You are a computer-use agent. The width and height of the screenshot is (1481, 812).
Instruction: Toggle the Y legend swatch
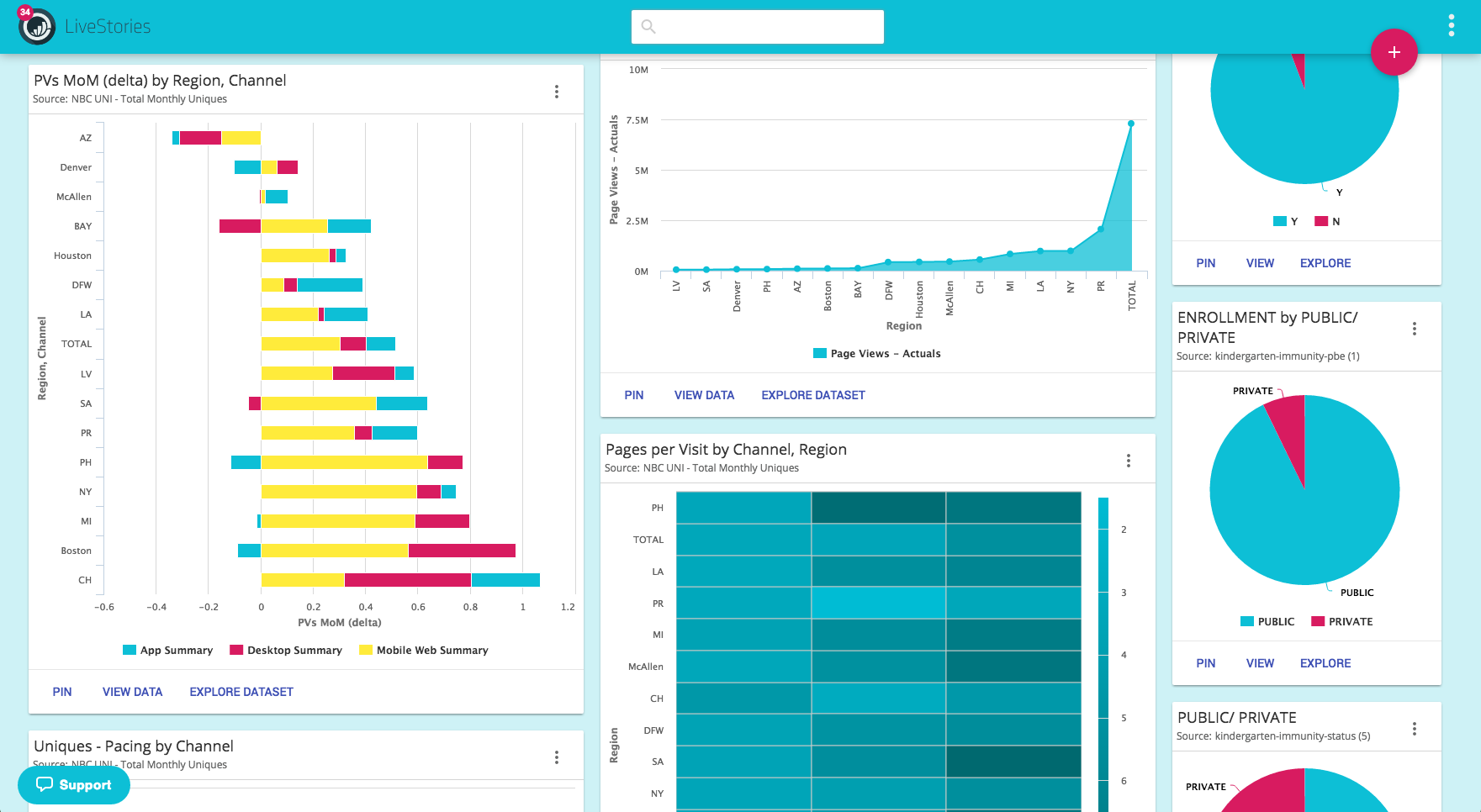pos(1280,221)
